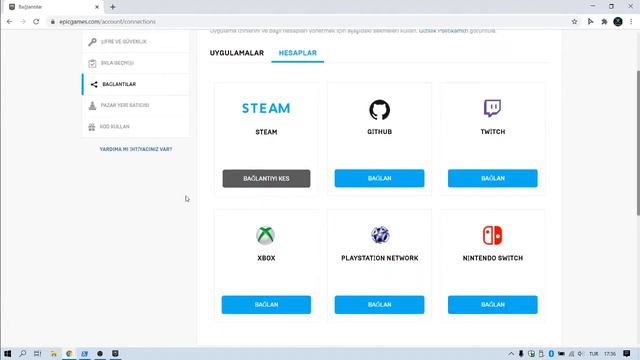Open a new browser tab
The image size is (640, 360).
coord(113,7)
